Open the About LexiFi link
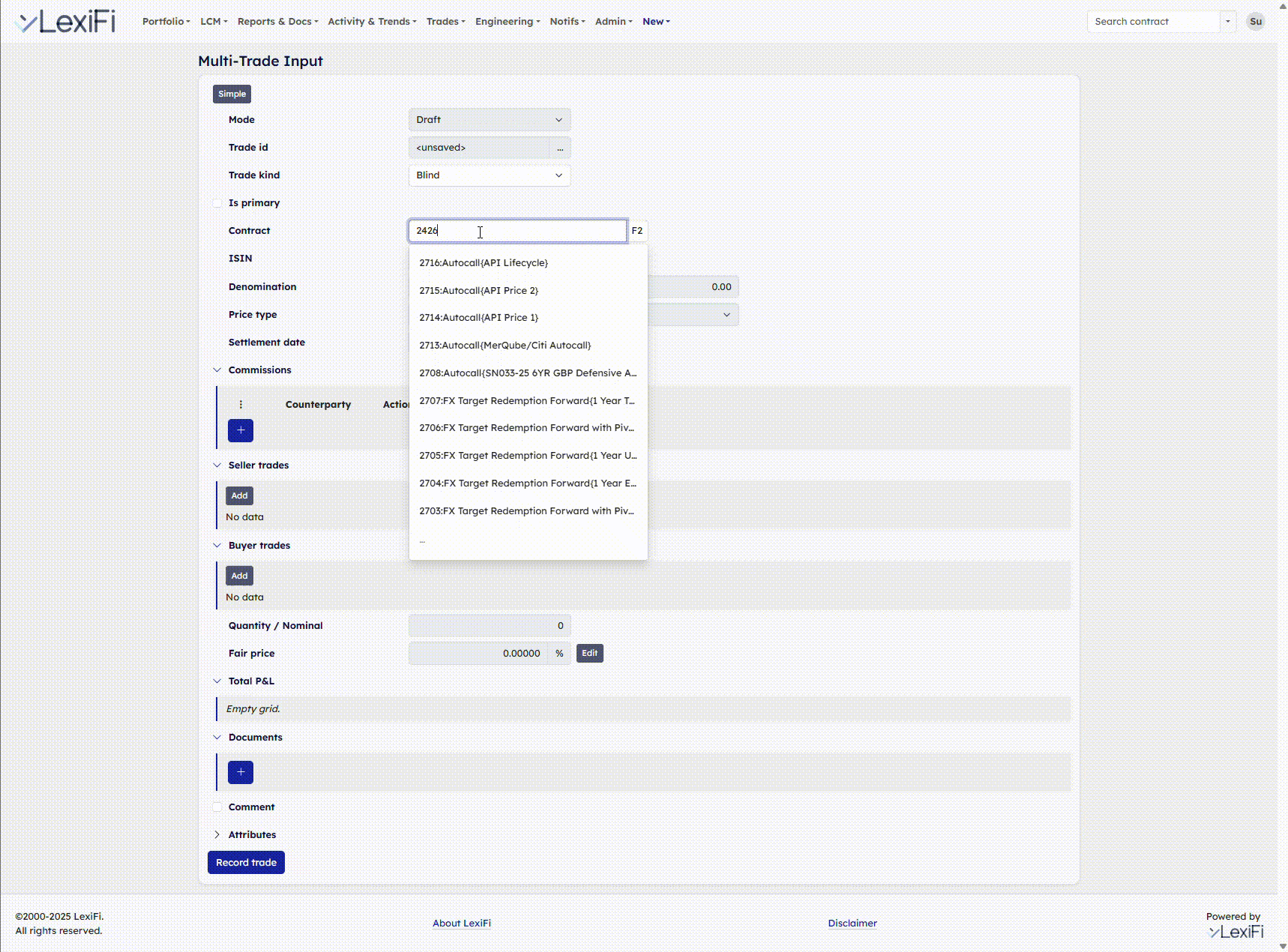This screenshot has height=952, width=1288. click(462, 924)
